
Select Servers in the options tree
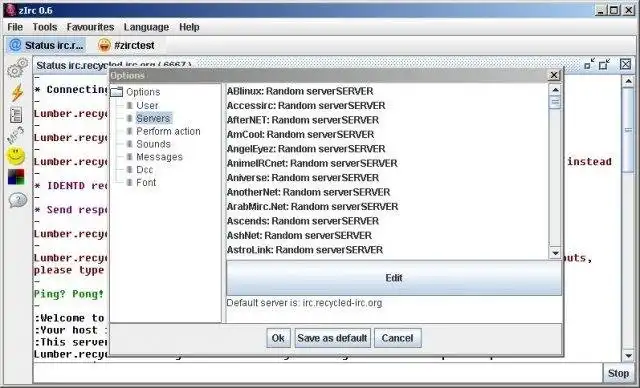click(x=153, y=118)
